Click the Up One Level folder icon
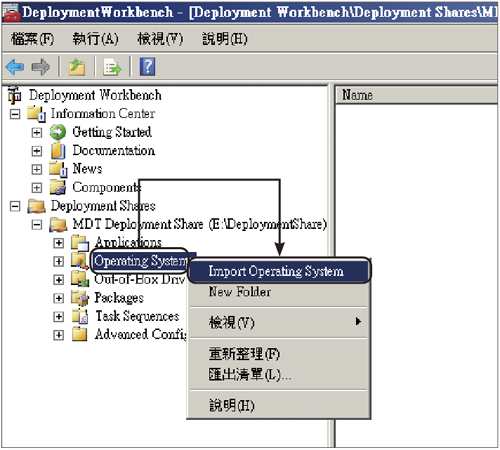Image resolution: width=500 pixels, height=450 pixels. (x=77, y=67)
